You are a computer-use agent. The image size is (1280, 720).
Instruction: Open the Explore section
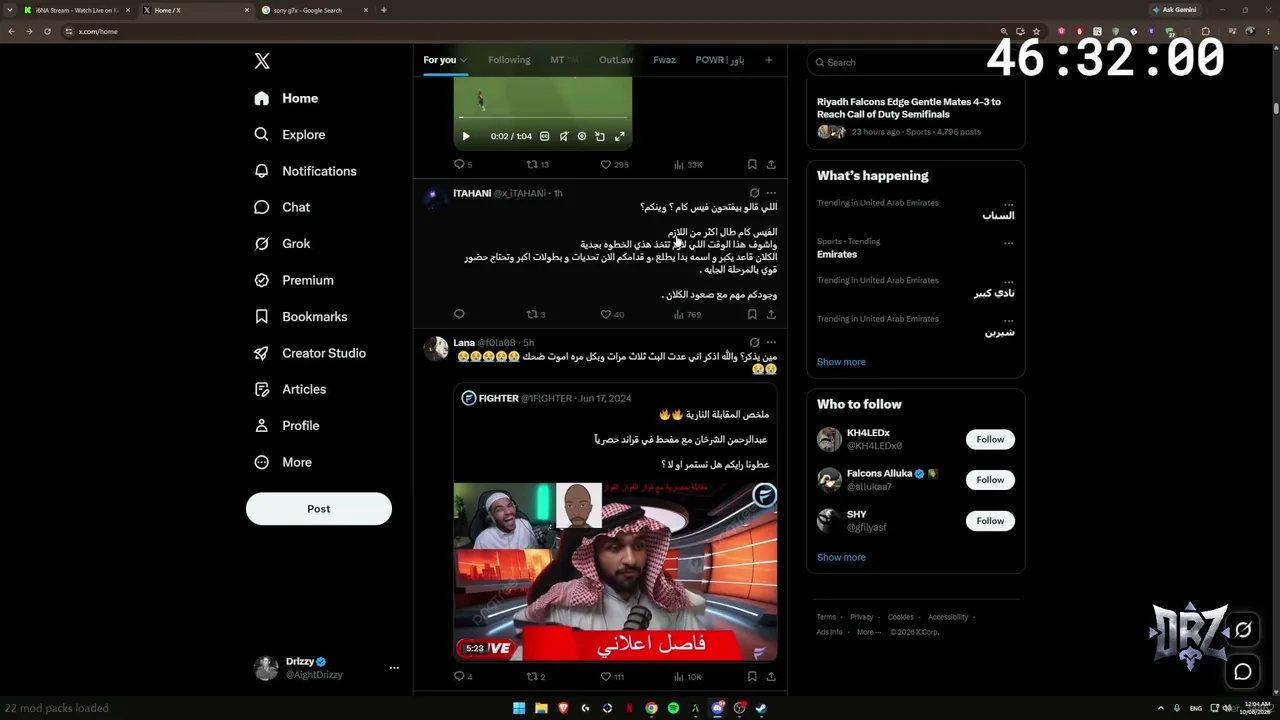(289, 135)
